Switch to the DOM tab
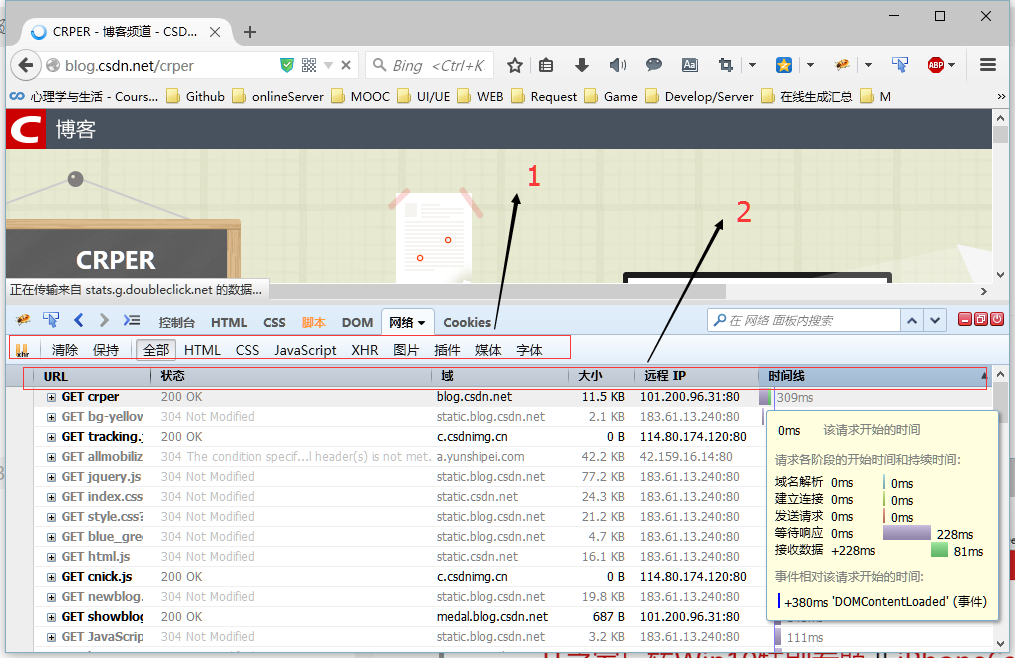Viewport: 1015px width, 658px height. [x=357, y=323]
